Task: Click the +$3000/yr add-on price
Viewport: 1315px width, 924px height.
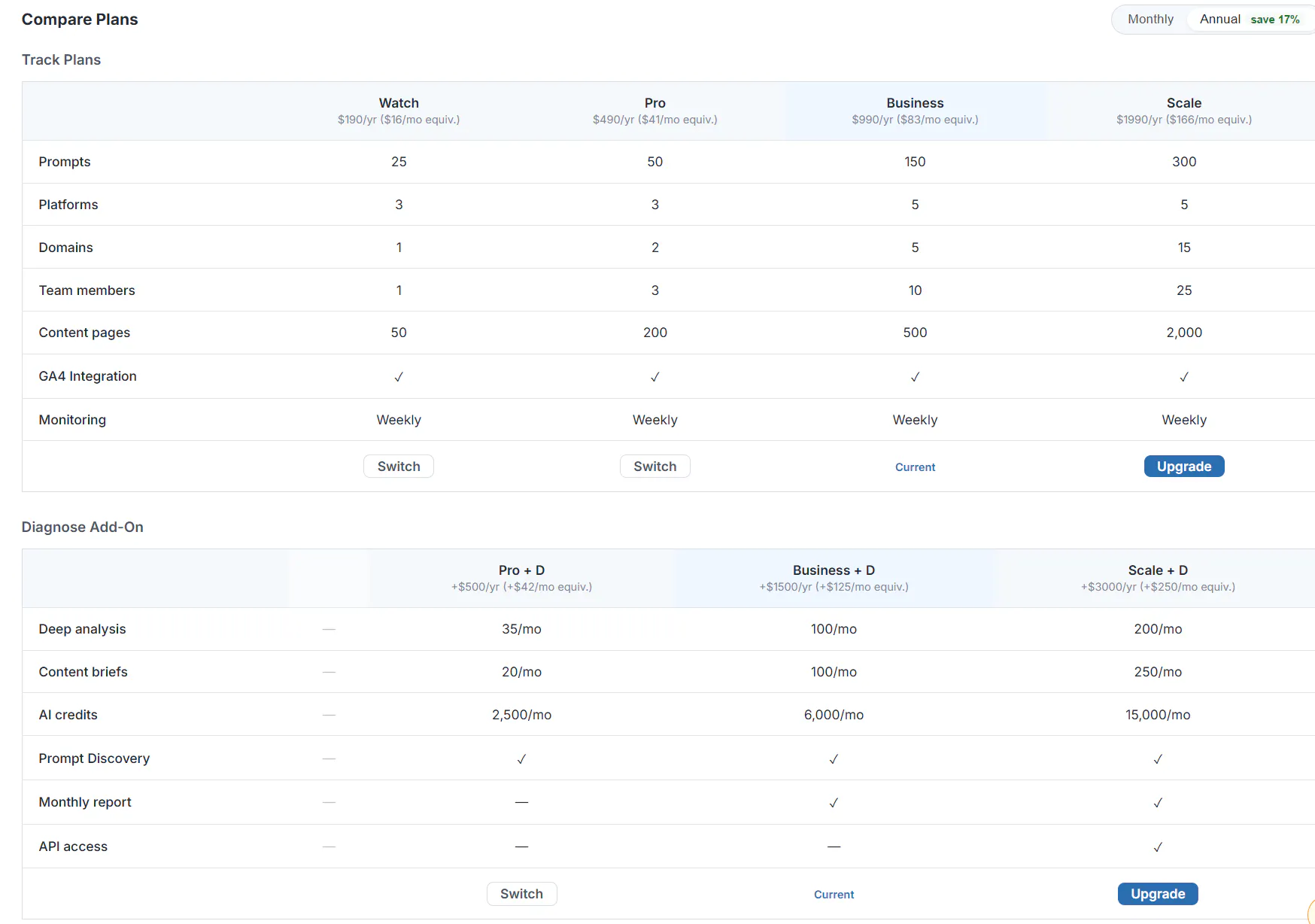Action: pos(1158,587)
